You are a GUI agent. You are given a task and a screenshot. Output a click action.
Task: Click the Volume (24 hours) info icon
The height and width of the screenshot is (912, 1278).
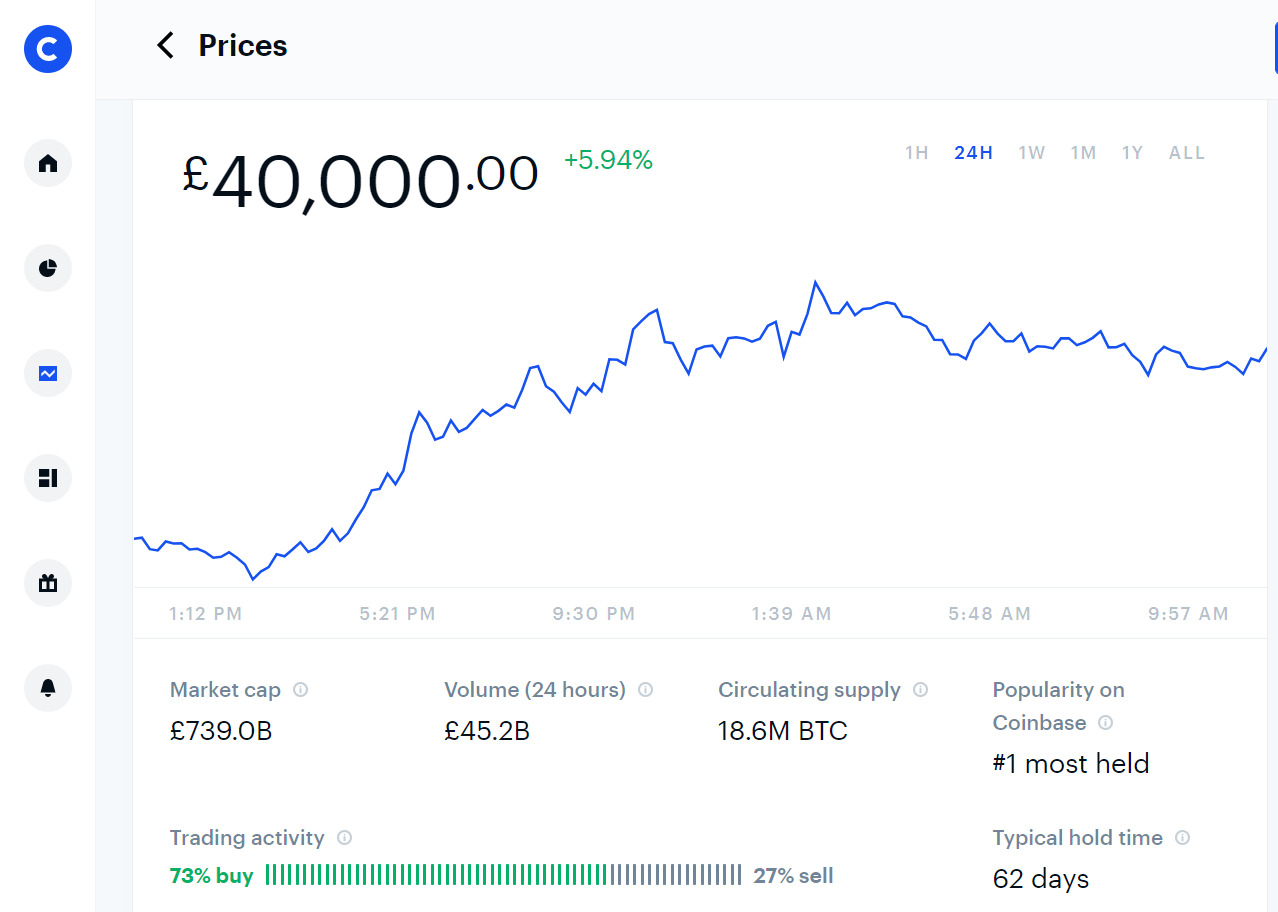click(x=646, y=690)
